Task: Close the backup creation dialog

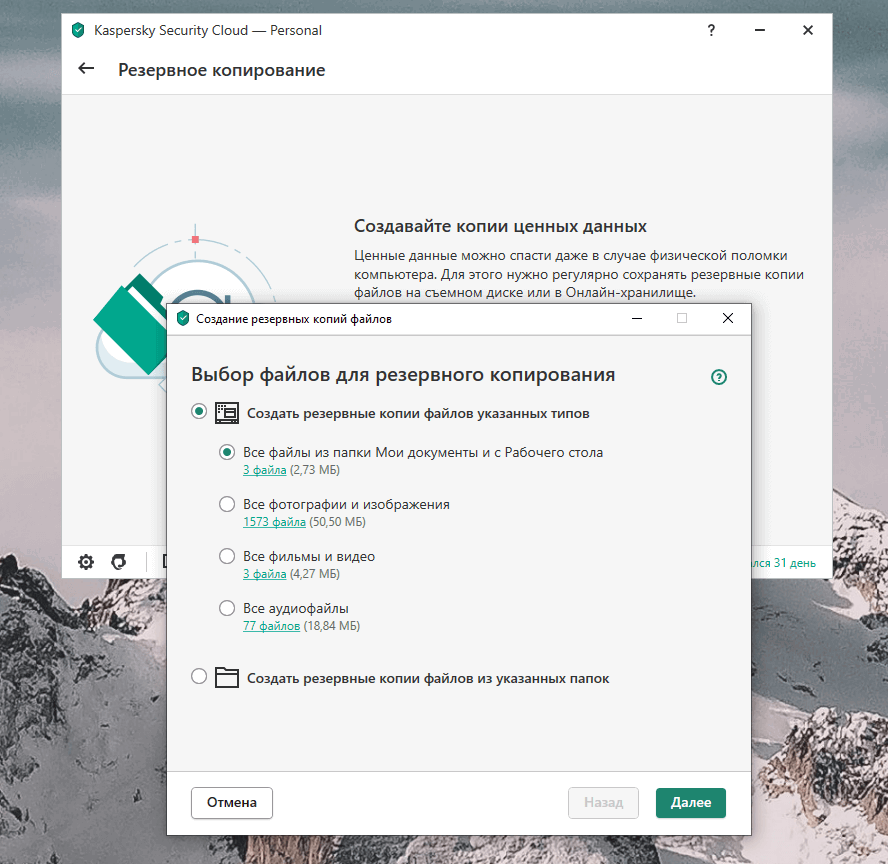Action: click(x=728, y=319)
